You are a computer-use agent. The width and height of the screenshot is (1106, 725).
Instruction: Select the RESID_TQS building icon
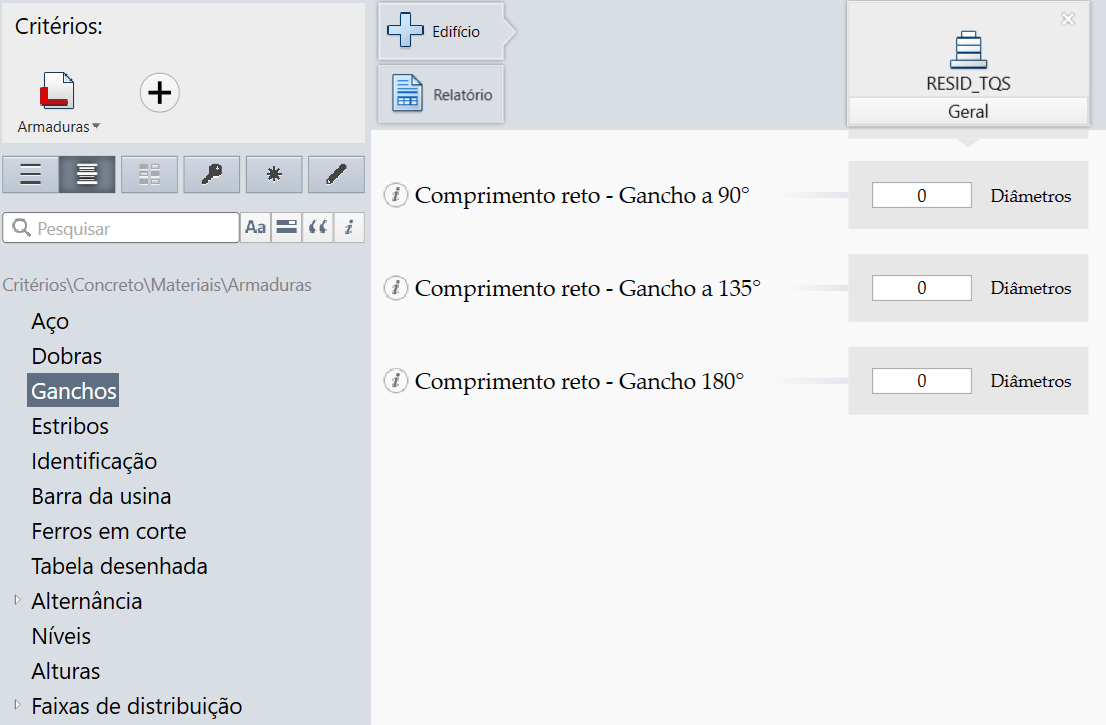[968, 50]
